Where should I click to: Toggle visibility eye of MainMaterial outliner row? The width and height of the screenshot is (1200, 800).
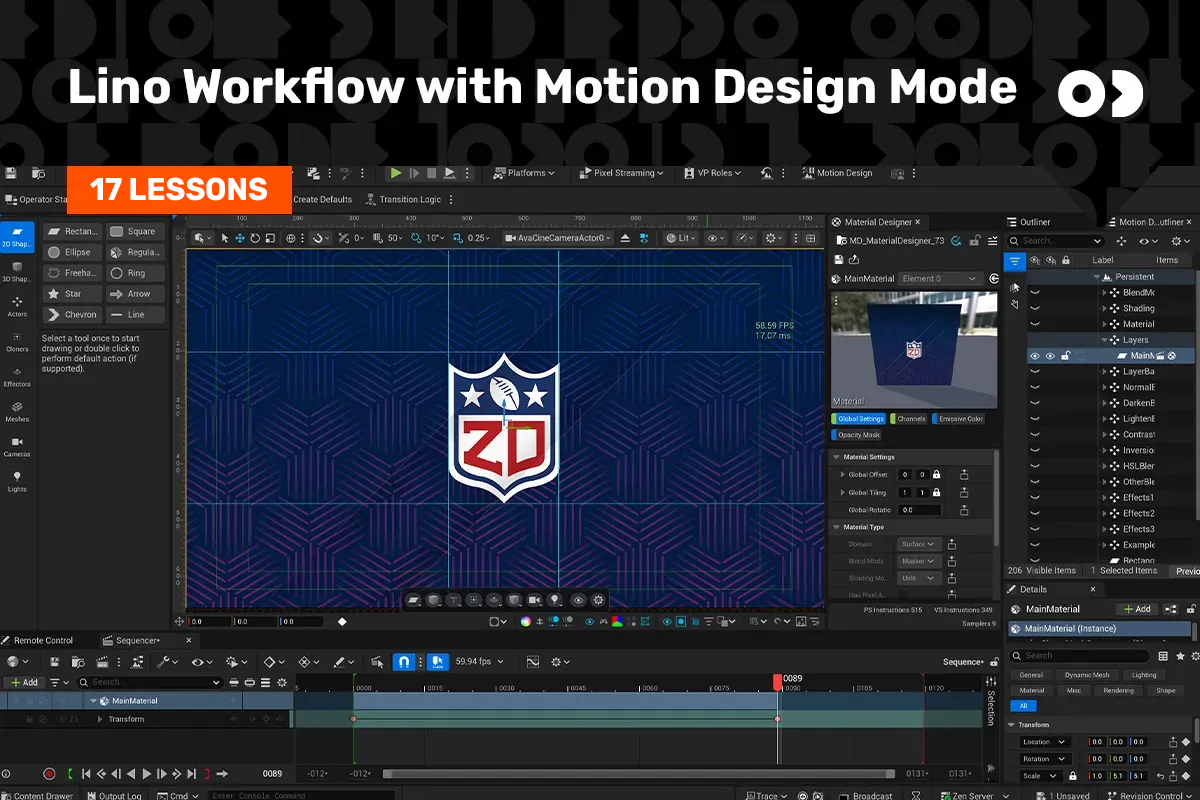point(1035,356)
